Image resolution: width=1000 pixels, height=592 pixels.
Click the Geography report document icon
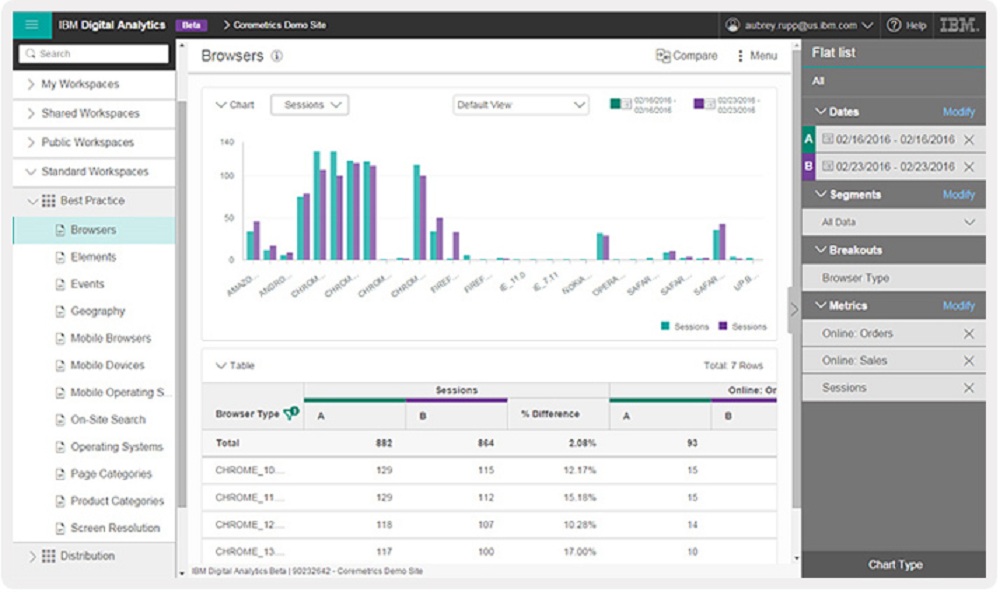pos(60,311)
